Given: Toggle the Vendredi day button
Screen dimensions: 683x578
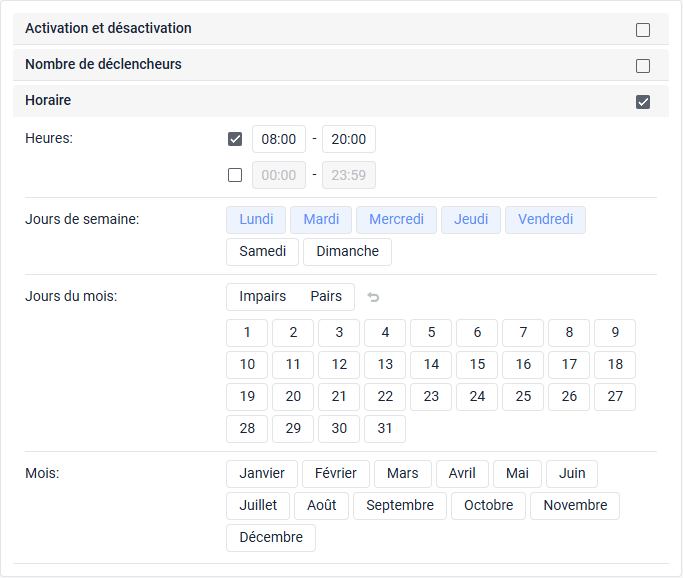Looking at the screenshot, I should (545, 220).
